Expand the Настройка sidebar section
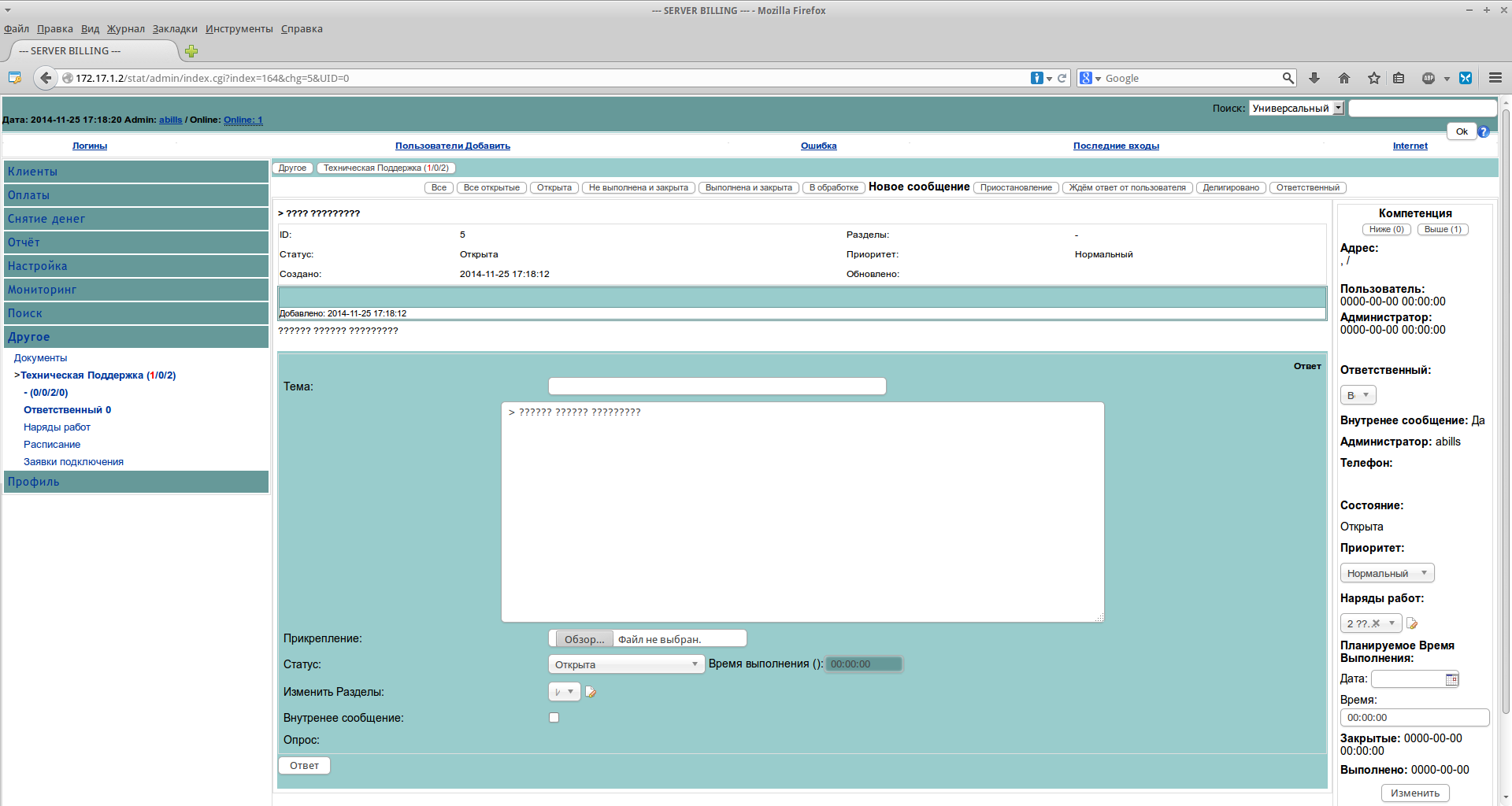 pyautogui.click(x=136, y=266)
